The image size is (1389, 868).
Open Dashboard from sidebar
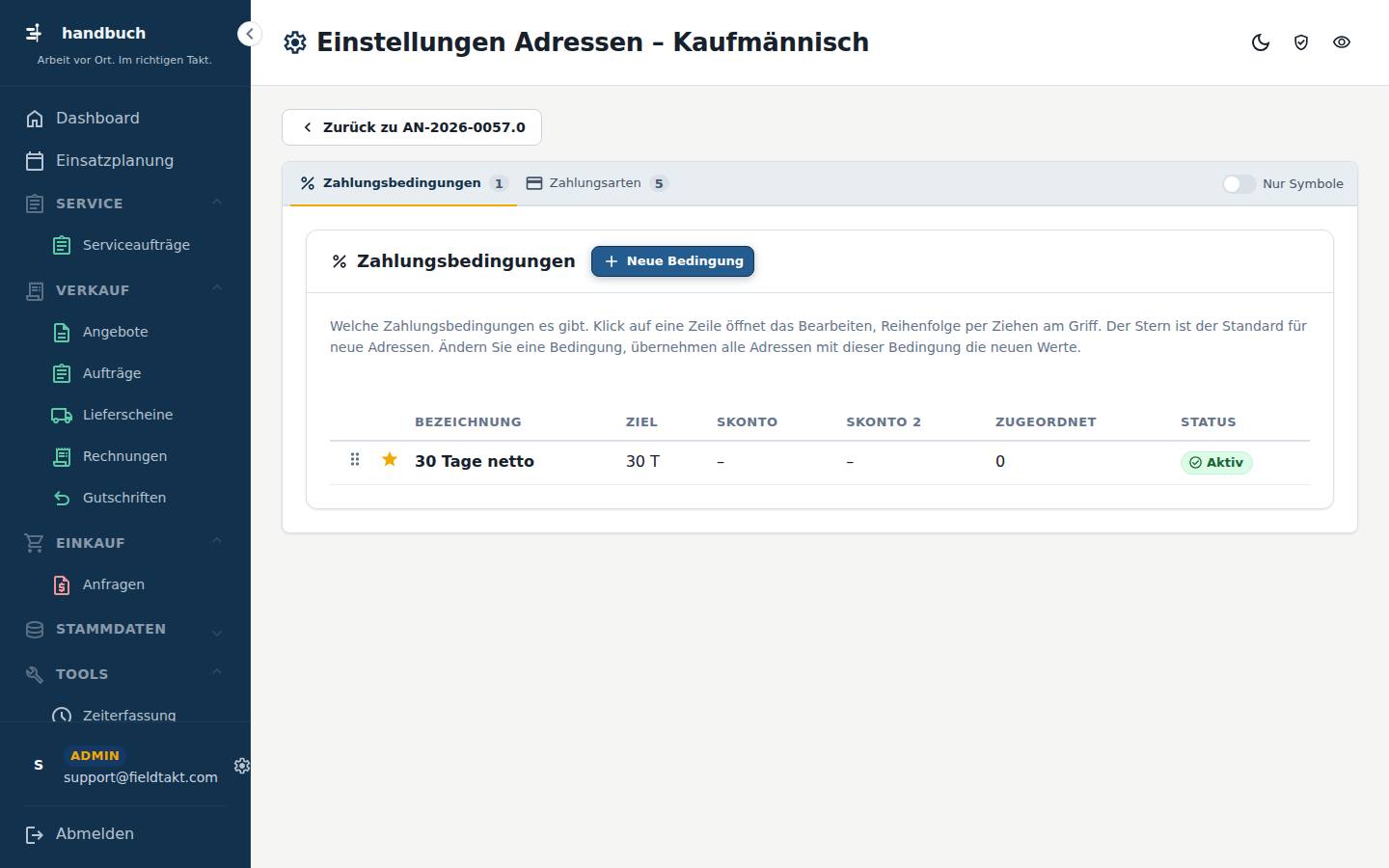point(125,118)
